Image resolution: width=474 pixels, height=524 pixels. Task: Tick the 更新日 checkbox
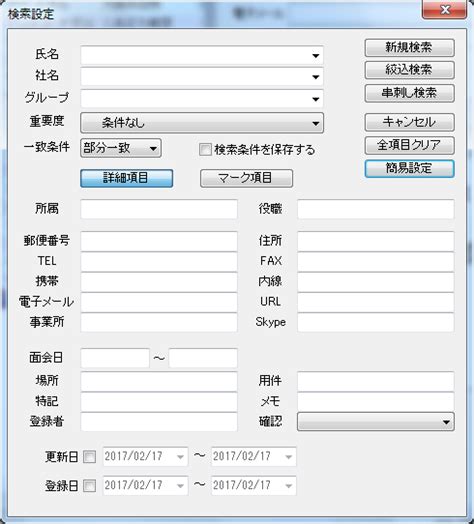click(90, 456)
